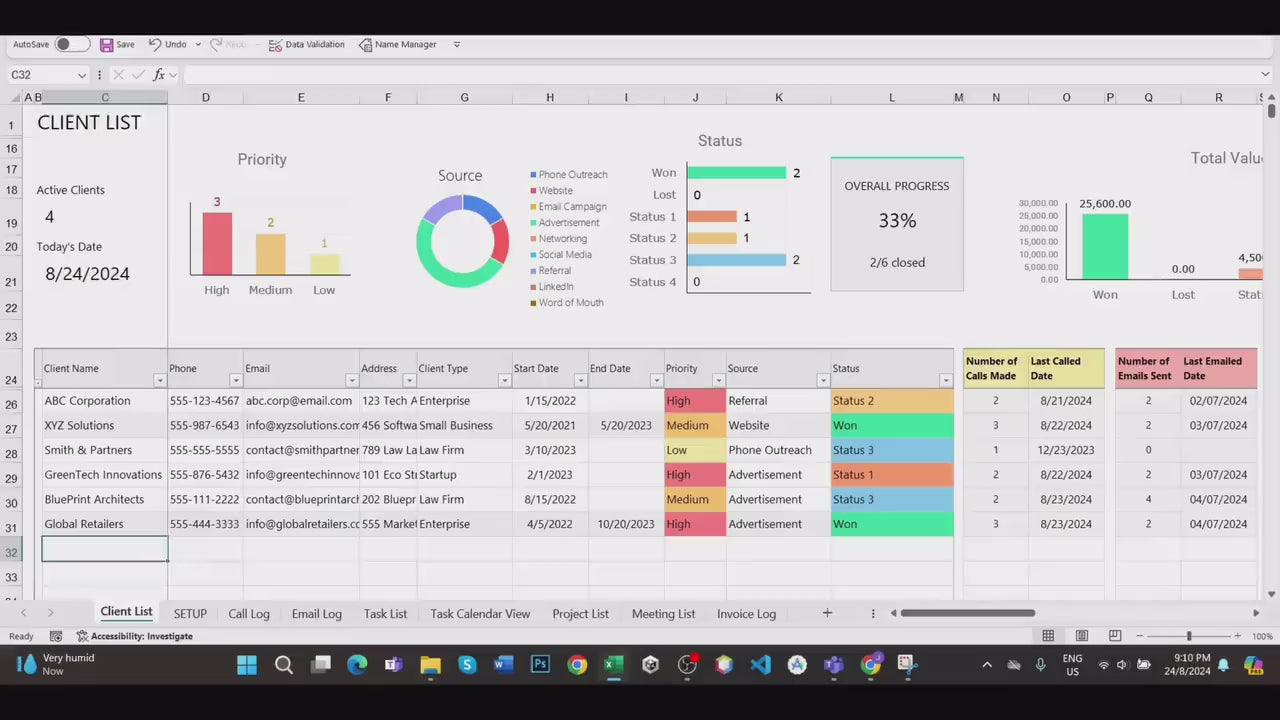Mute the speaker icon in system tray
Screen dimensions: 1280x720
point(1121,664)
